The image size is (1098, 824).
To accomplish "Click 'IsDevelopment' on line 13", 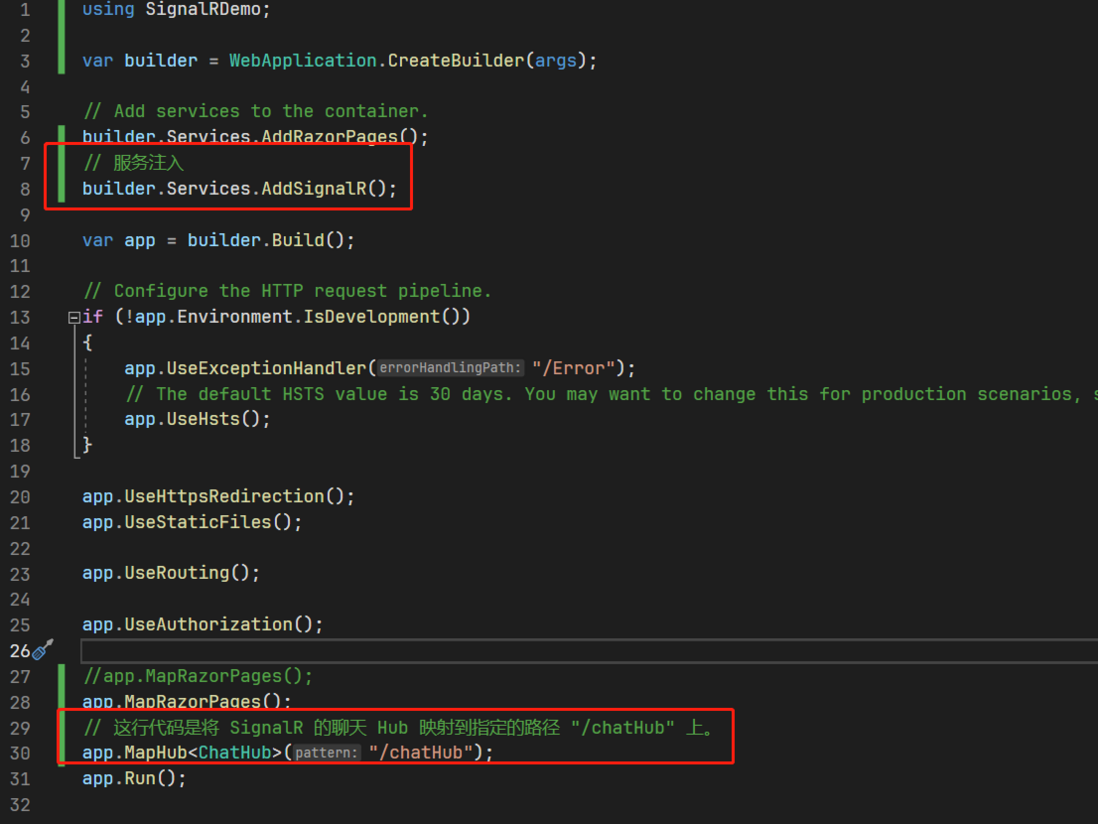I will [x=371, y=317].
